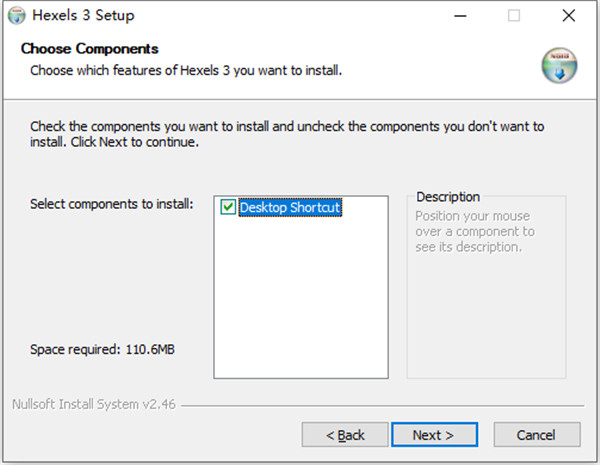Click the Hexels 3 Setup title text
600x465 pixels.
click(x=84, y=16)
